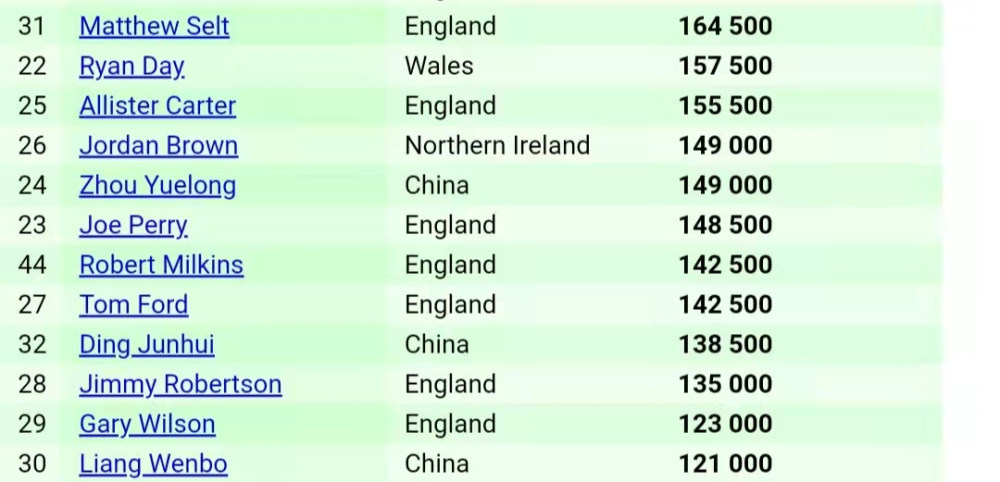
Task: Select the Northern Ireland country cell
Action: click(497, 145)
